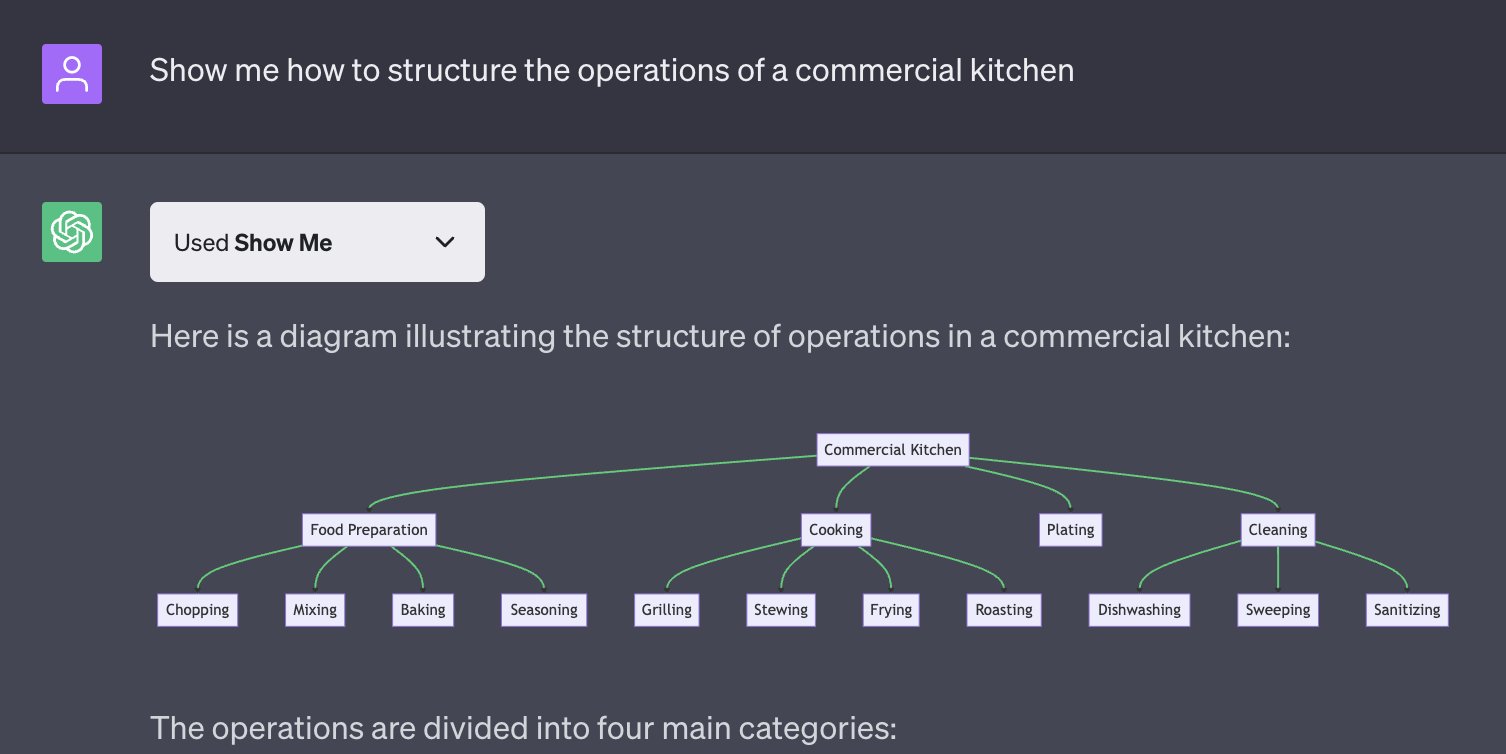Screen dimensions: 1506x754
Task: Click the Stewing node
Action: (x=781, y=610)
